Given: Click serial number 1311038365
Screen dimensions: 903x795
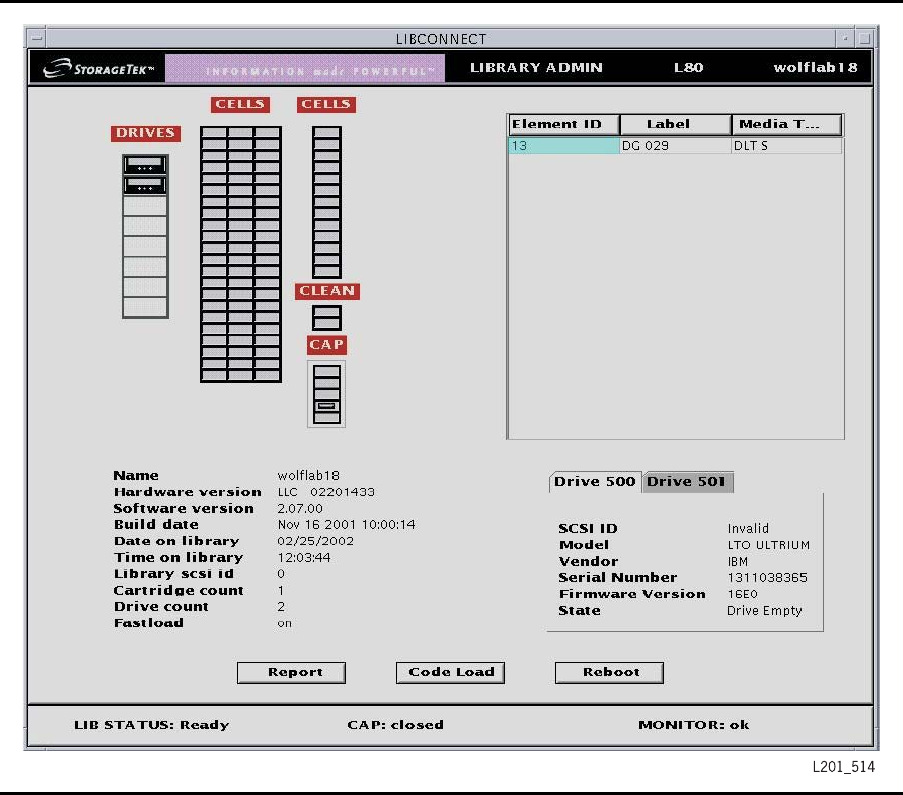Looking at the screenshot, I should point(767,578).
